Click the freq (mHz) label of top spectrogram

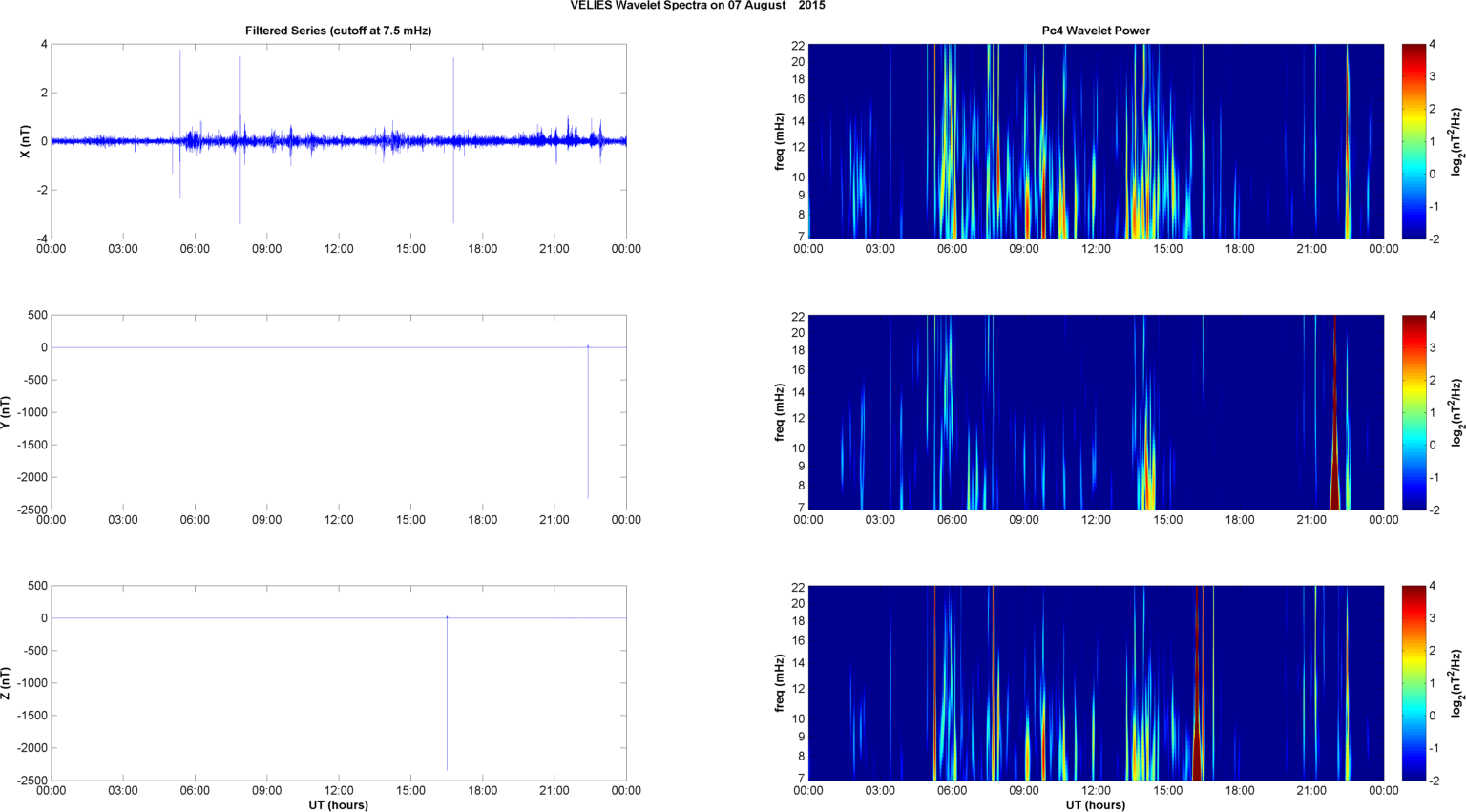click(x=780, y=141)
